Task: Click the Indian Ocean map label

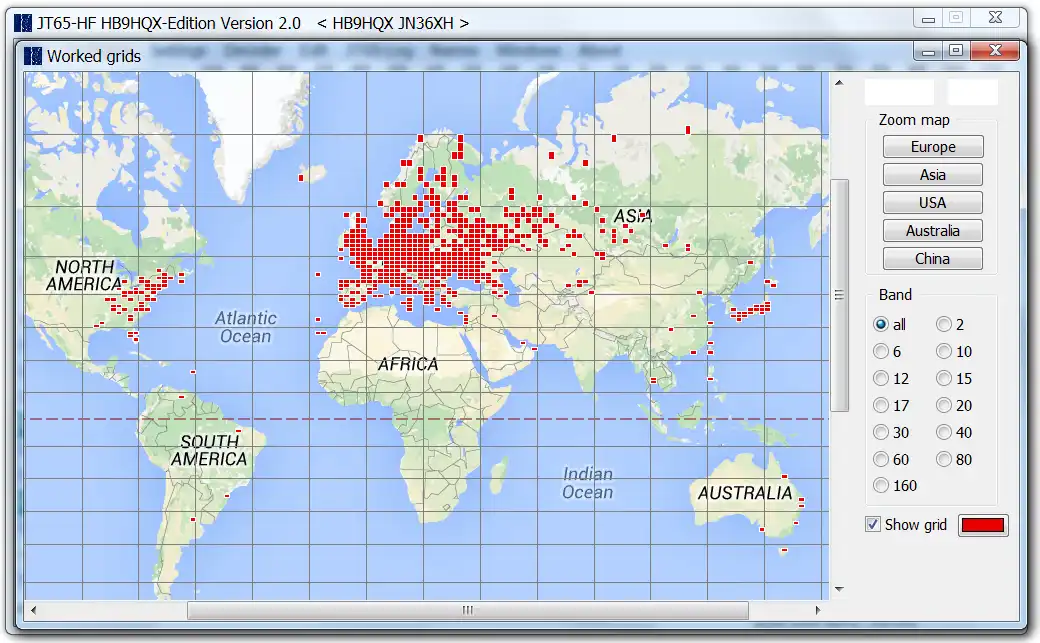Action: (x=588, y=483)
